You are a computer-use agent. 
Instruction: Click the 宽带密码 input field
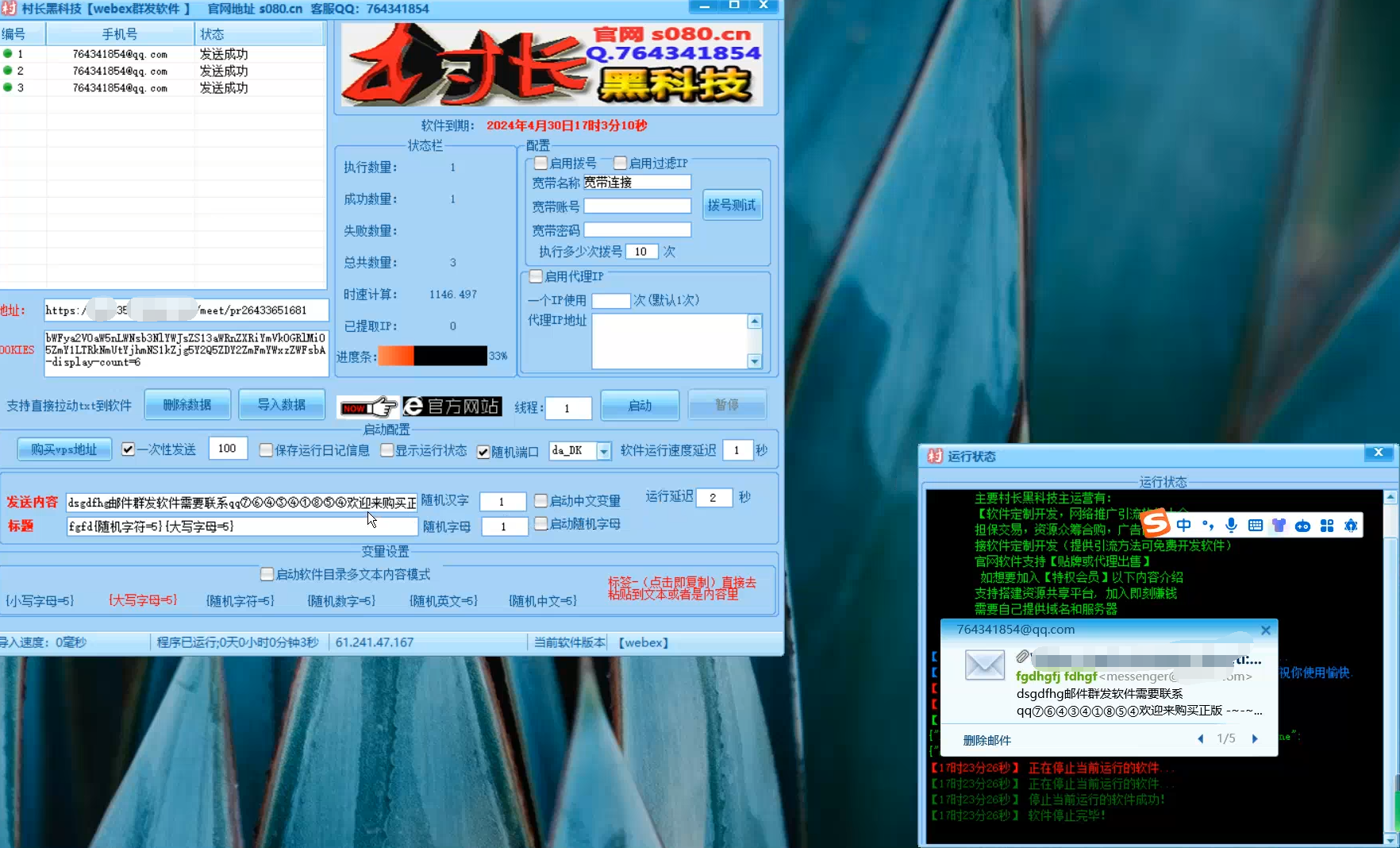point(637,230)
